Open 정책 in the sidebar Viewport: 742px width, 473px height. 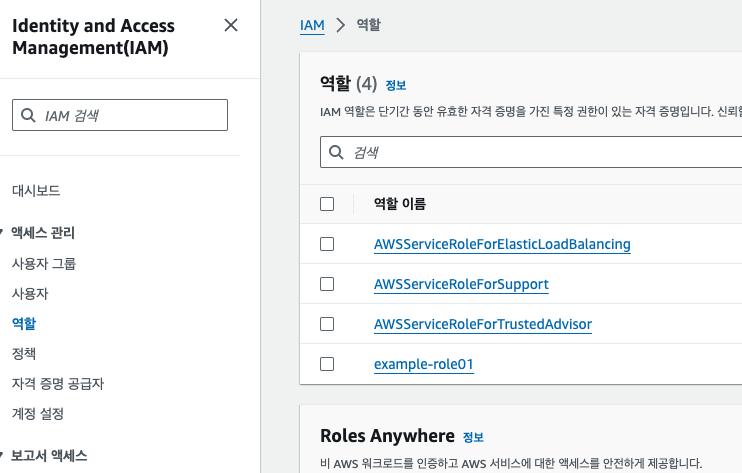pyautogui.click(x=24, y=354)
